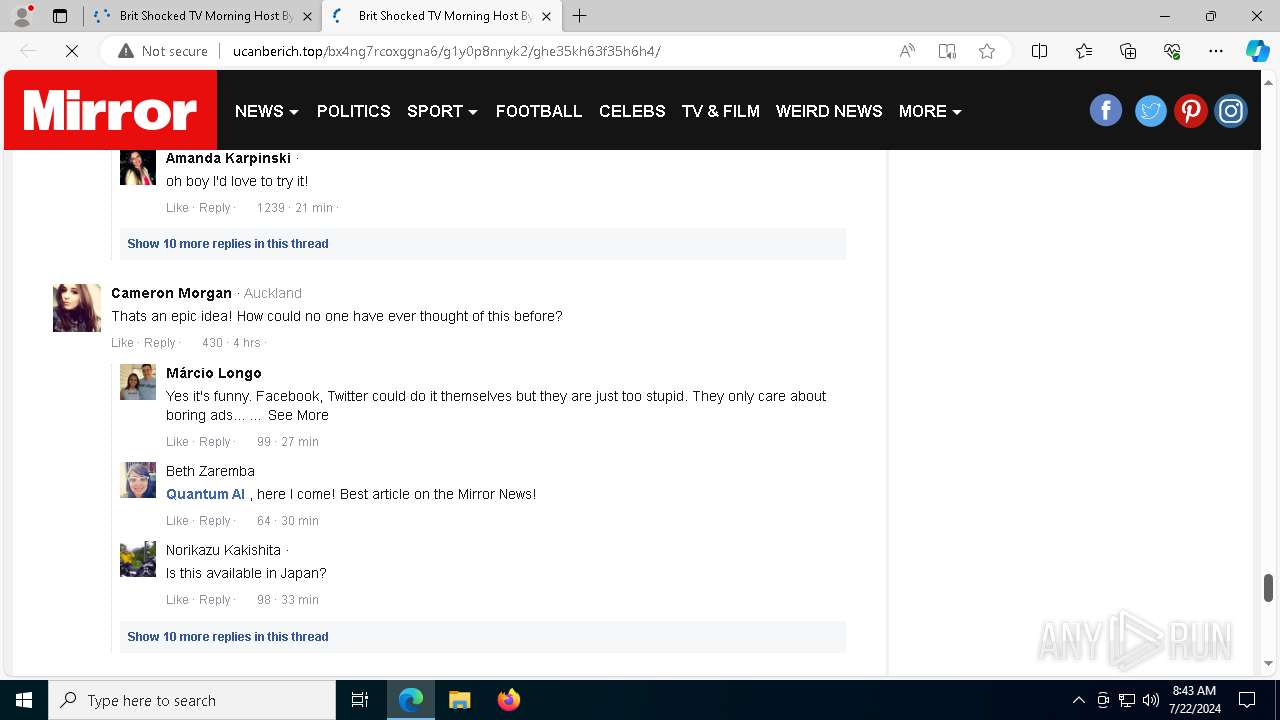This screenshot has width=1280, height=720.
Task: Open the volume control icon
Action: (x=1151, y=700)
